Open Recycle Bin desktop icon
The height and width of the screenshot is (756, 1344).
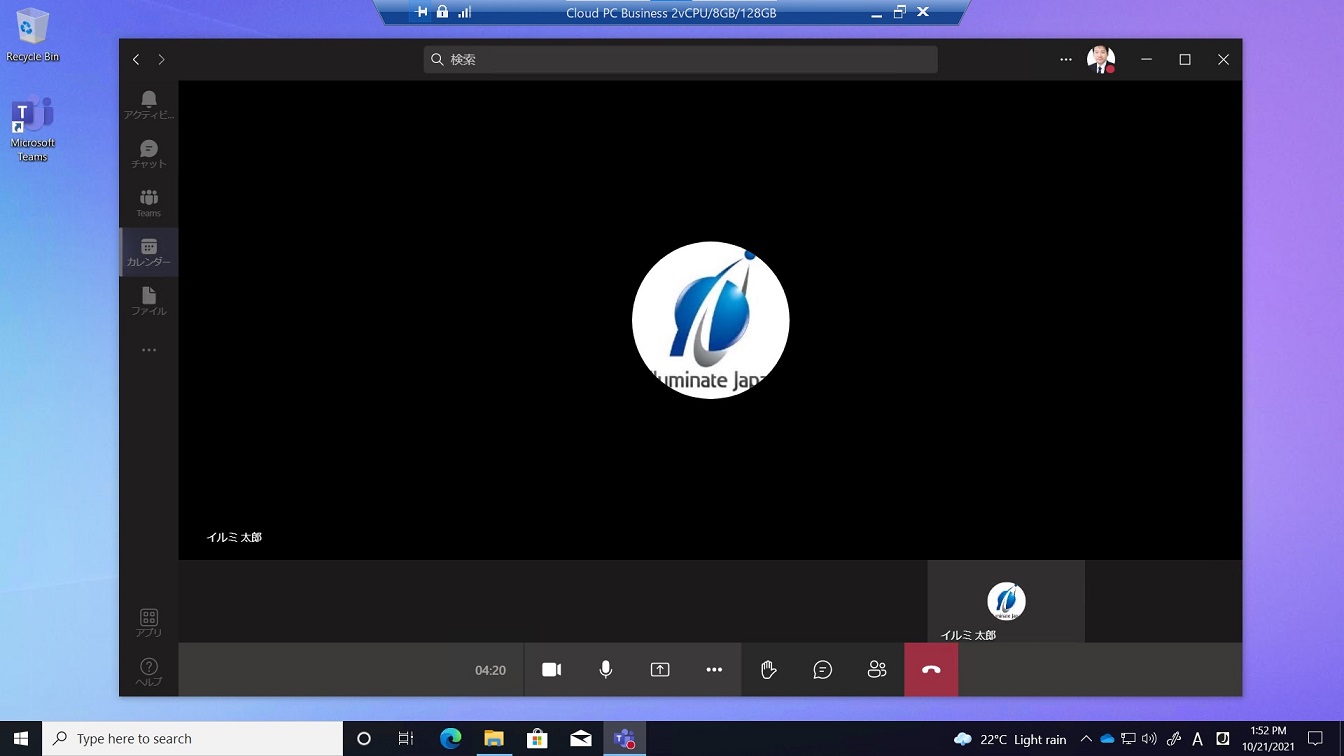coord(33,35)
